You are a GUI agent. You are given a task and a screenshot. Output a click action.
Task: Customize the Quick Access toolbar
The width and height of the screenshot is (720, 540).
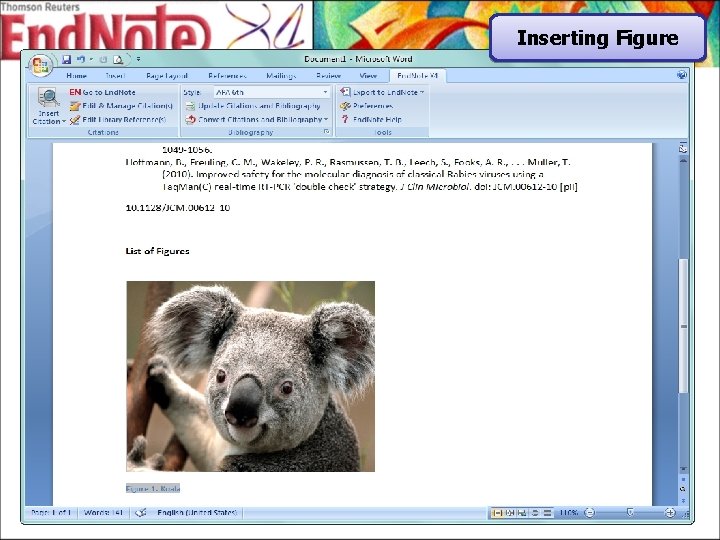point(138,59)
